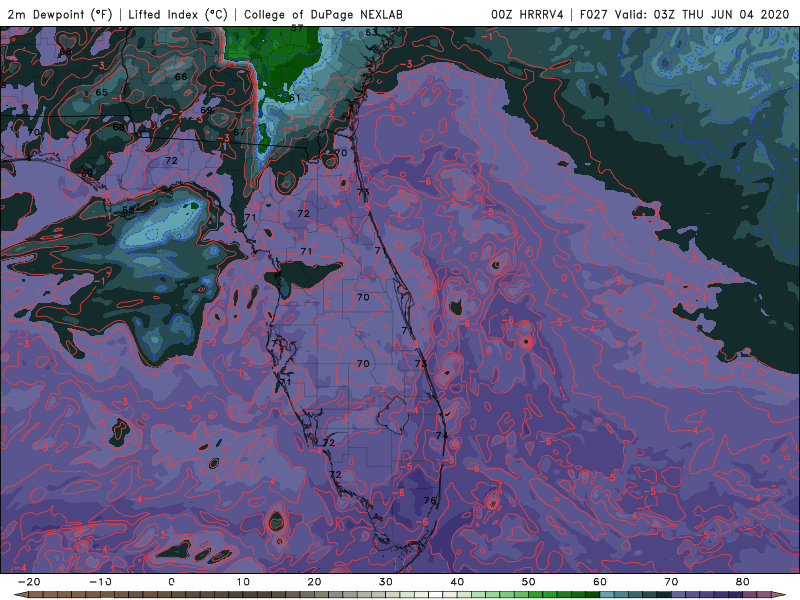Click the "0" label on the color scale

point(171,582)
